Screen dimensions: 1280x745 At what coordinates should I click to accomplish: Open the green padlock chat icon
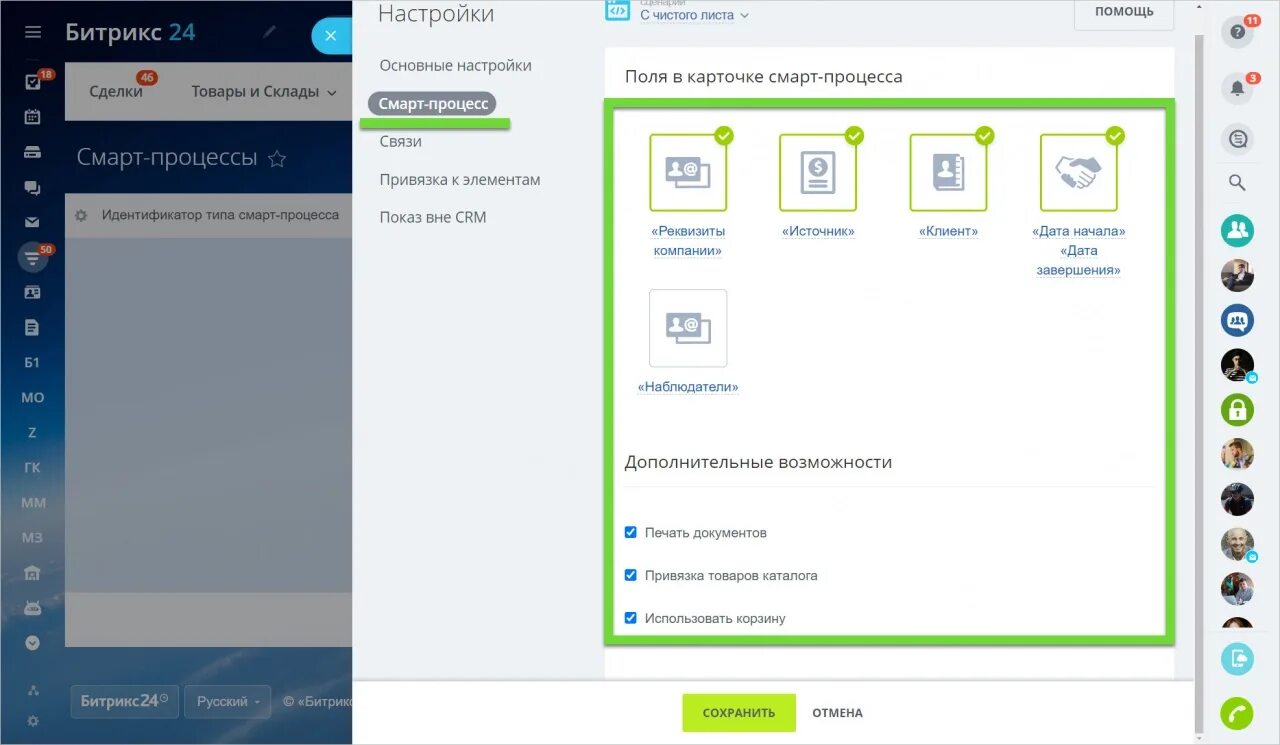(x=1237, y=409)
